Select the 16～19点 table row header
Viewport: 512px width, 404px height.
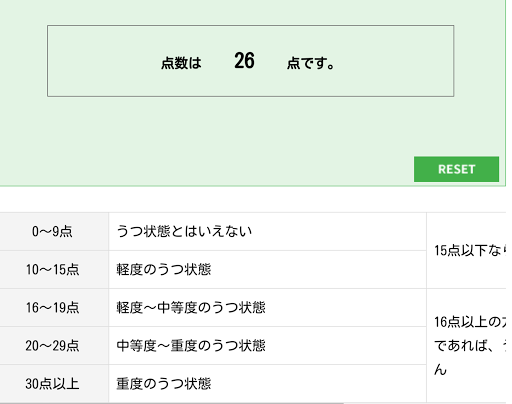(54, 307)
